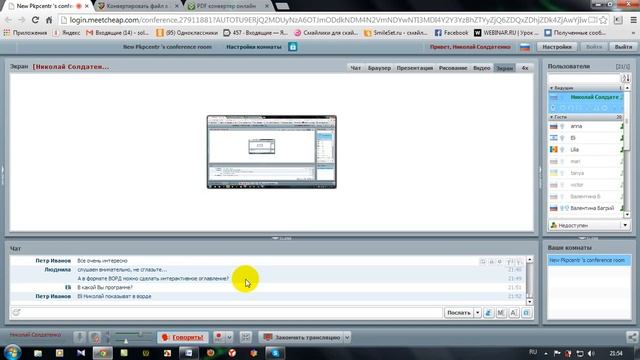The width and height of the screenshot is (640, 360).
Task: Click the red record button
Action: click(x=219, y=337)
